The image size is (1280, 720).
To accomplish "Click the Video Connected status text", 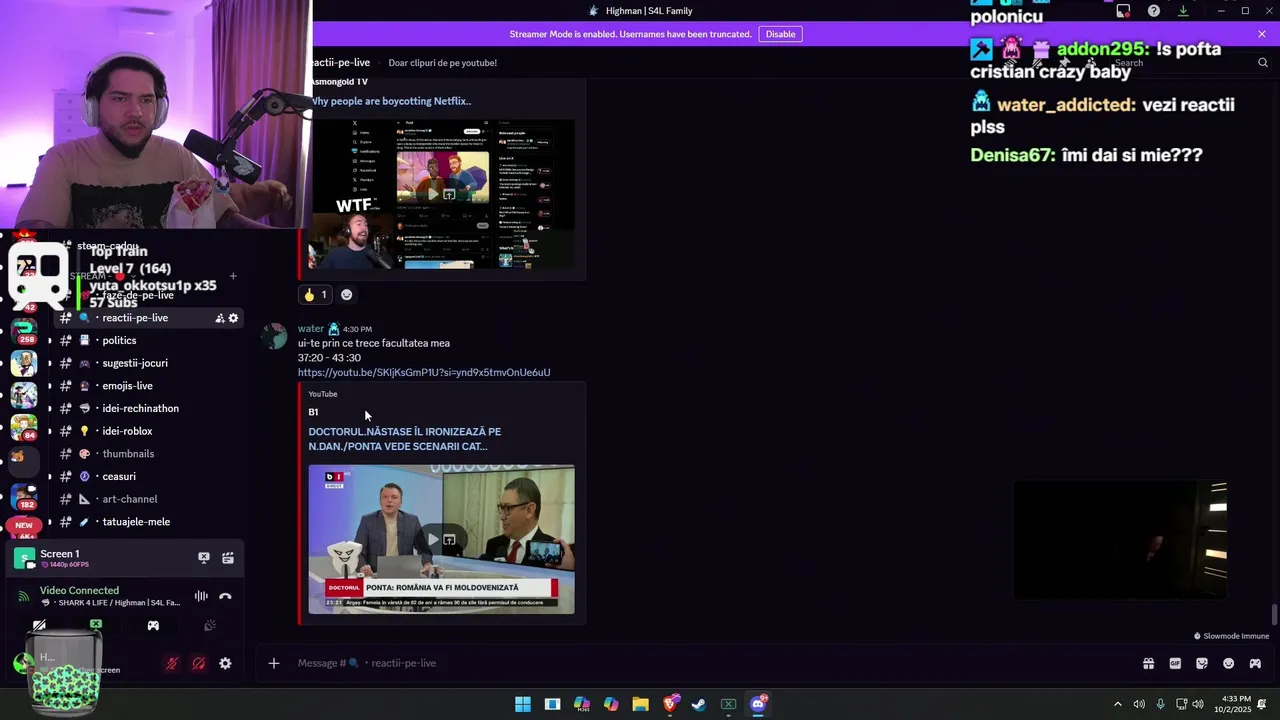I will pos(79,590).
